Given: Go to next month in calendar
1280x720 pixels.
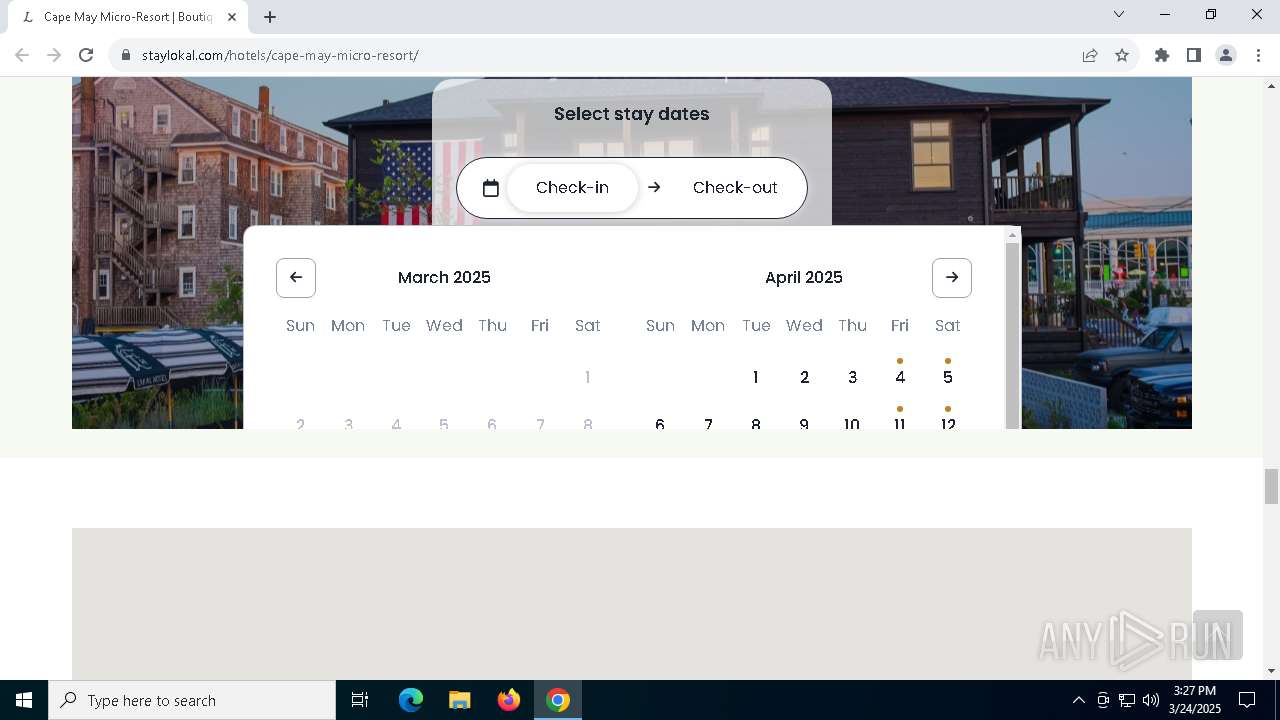Looking at the screenshot, I should [952, 278].
